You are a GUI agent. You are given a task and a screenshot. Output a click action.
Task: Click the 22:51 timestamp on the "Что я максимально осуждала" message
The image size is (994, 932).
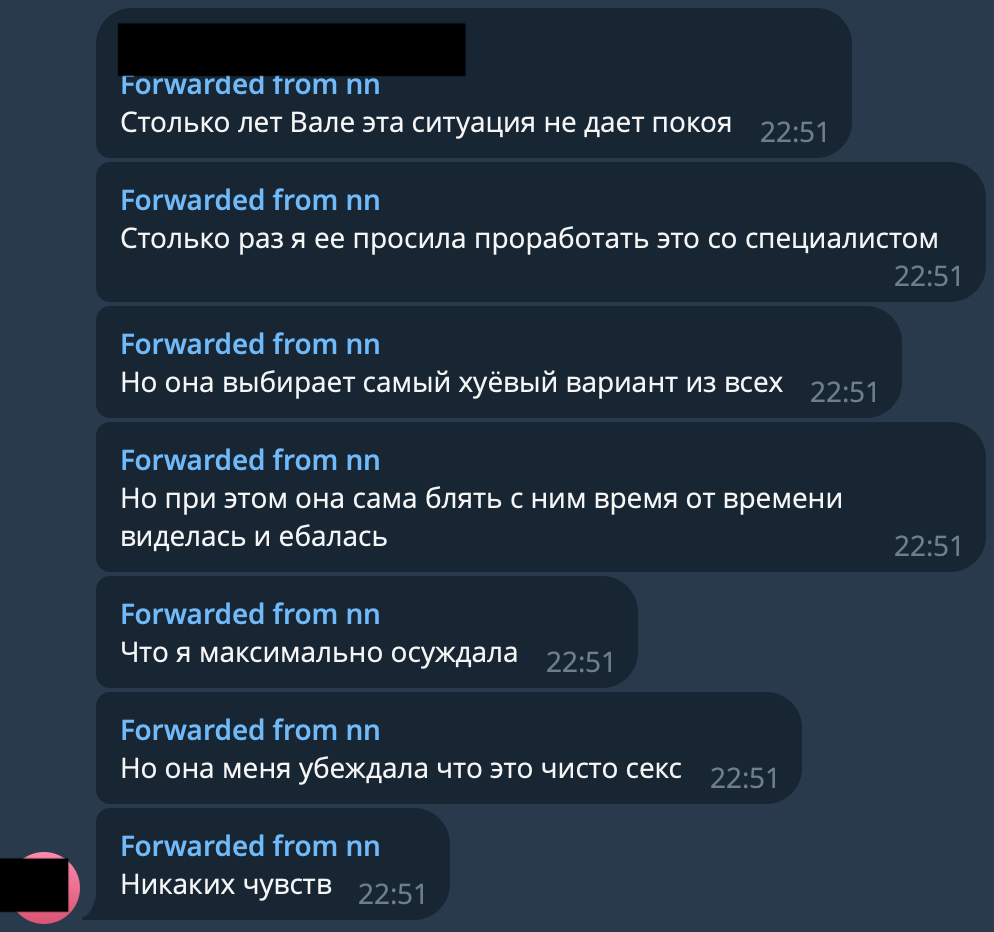pyautogui.click(x=580, y=663)
